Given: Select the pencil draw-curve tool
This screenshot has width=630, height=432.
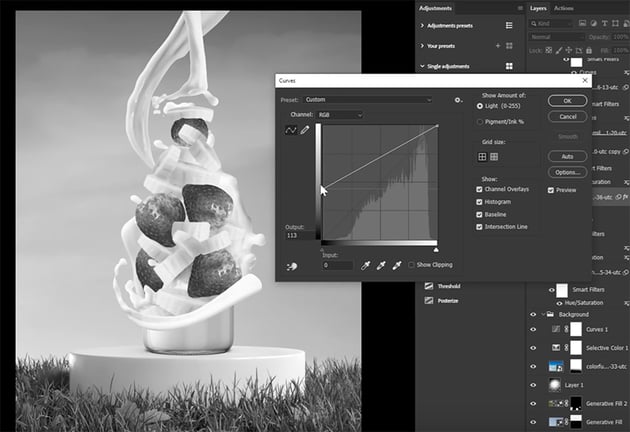Looking at the screenshot, I should [x=305, y=130].
